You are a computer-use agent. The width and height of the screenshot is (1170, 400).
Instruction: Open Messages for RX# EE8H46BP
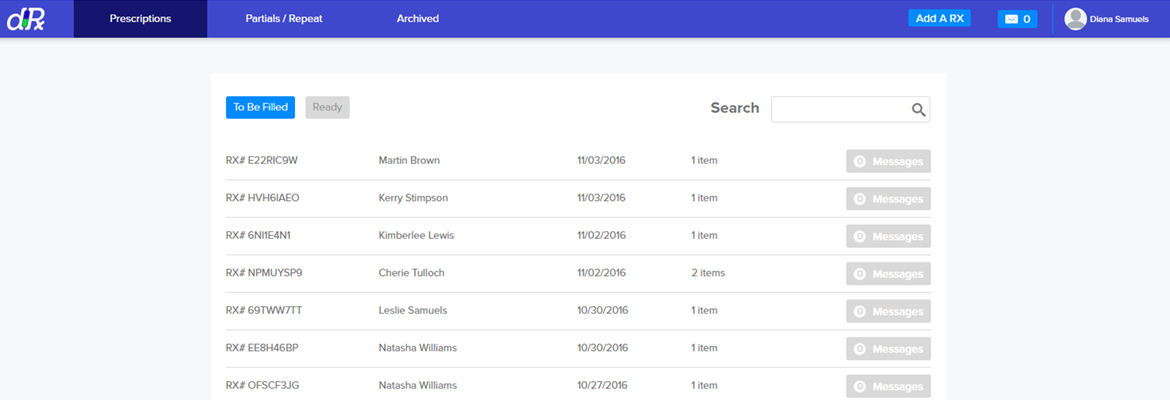pos(888,349)
